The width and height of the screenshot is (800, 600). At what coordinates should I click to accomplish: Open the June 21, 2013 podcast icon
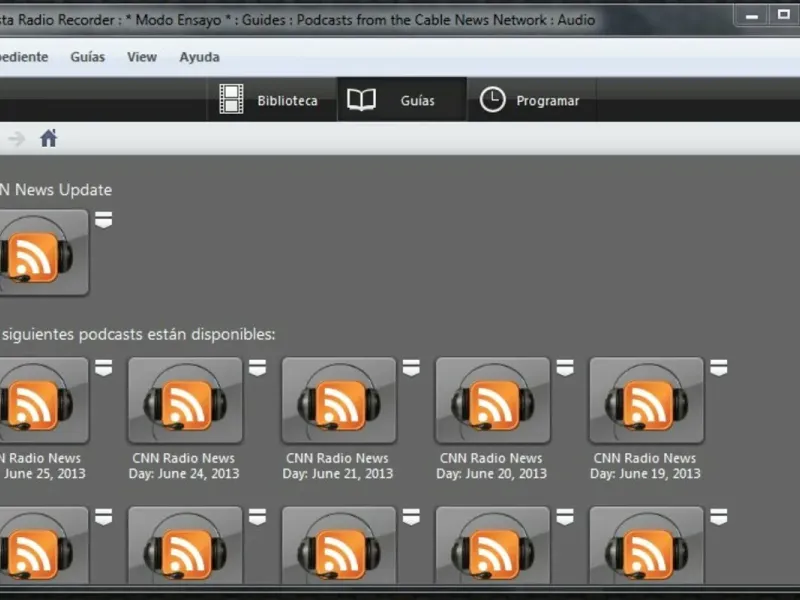tap(339, 401)
